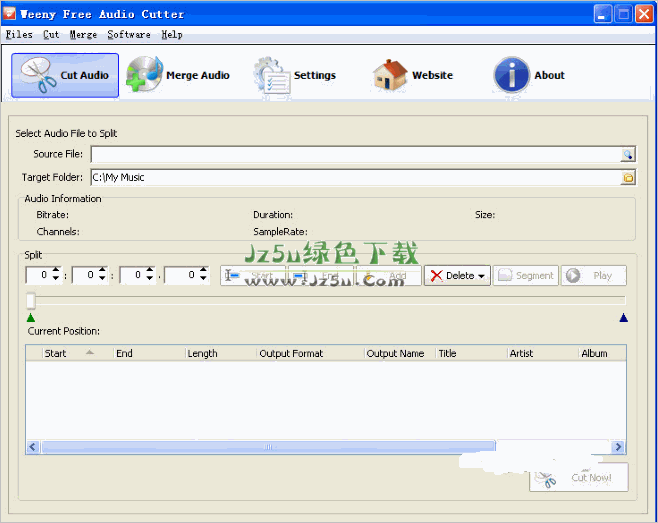Increase the third time field in Split
This screenshot has width=658, height=523.
click(x=150, y=270)
